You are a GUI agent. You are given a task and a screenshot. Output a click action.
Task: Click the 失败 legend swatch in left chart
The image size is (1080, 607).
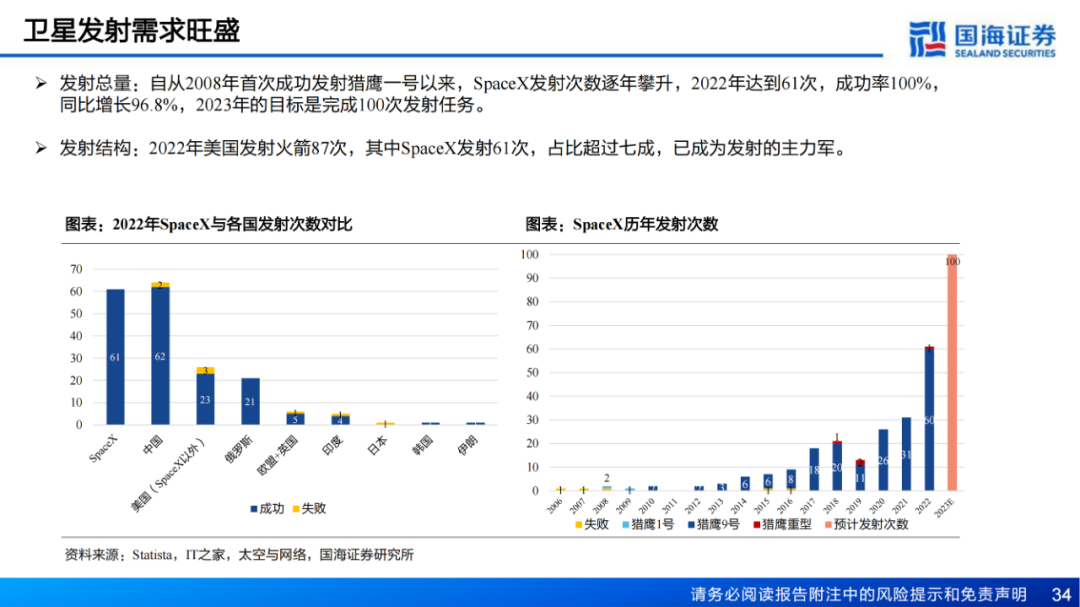(x=296, y=508)
